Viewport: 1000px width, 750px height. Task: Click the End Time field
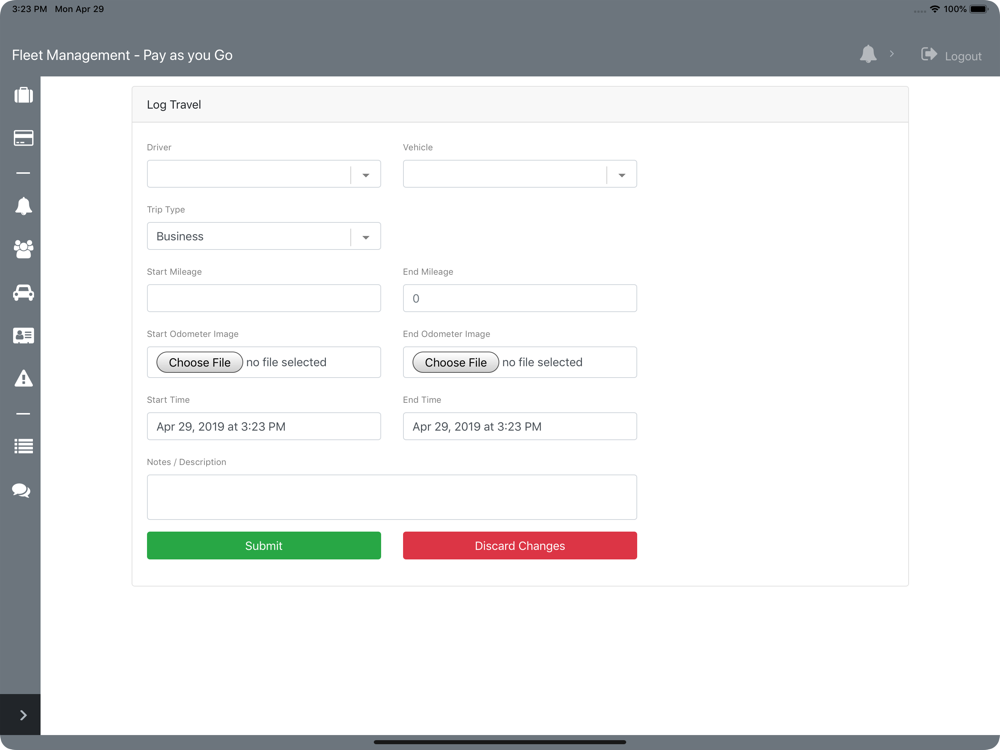pos(520,426)
